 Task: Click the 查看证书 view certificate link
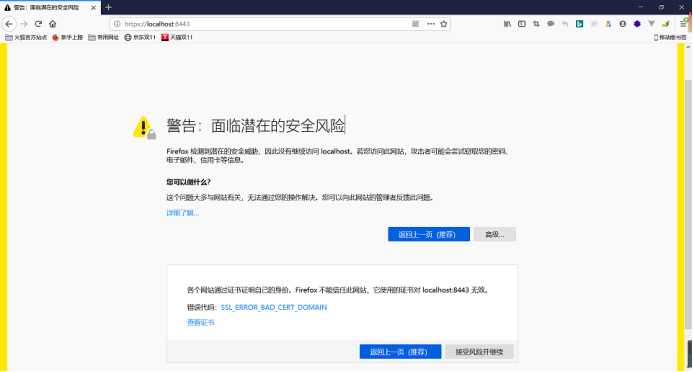point(201,323)
